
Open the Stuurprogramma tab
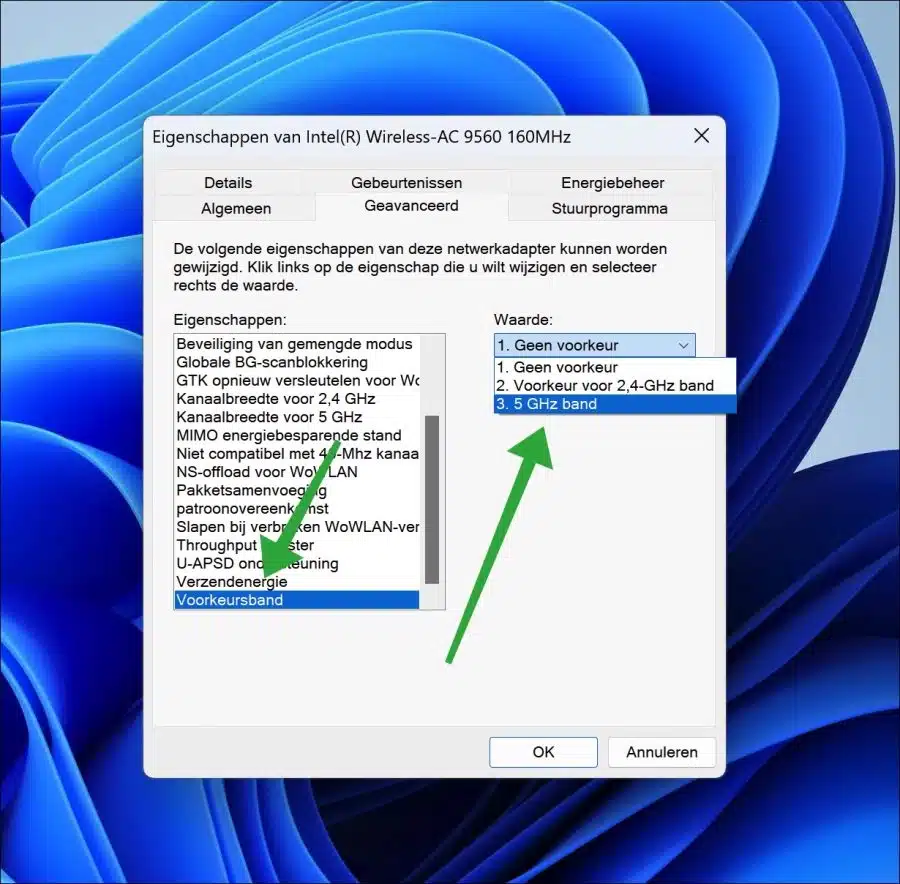point(609,208)
